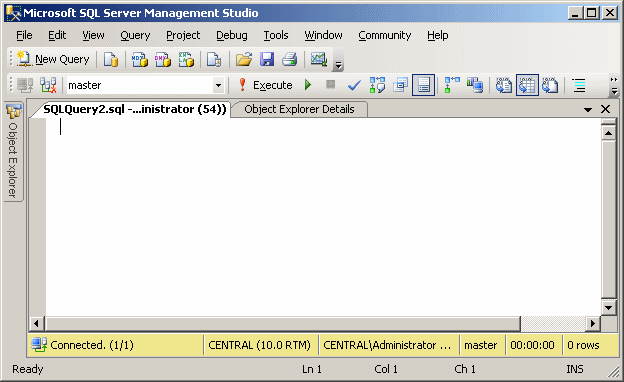
Task: Click the New Query button
Action: click(x=53, y=59)
